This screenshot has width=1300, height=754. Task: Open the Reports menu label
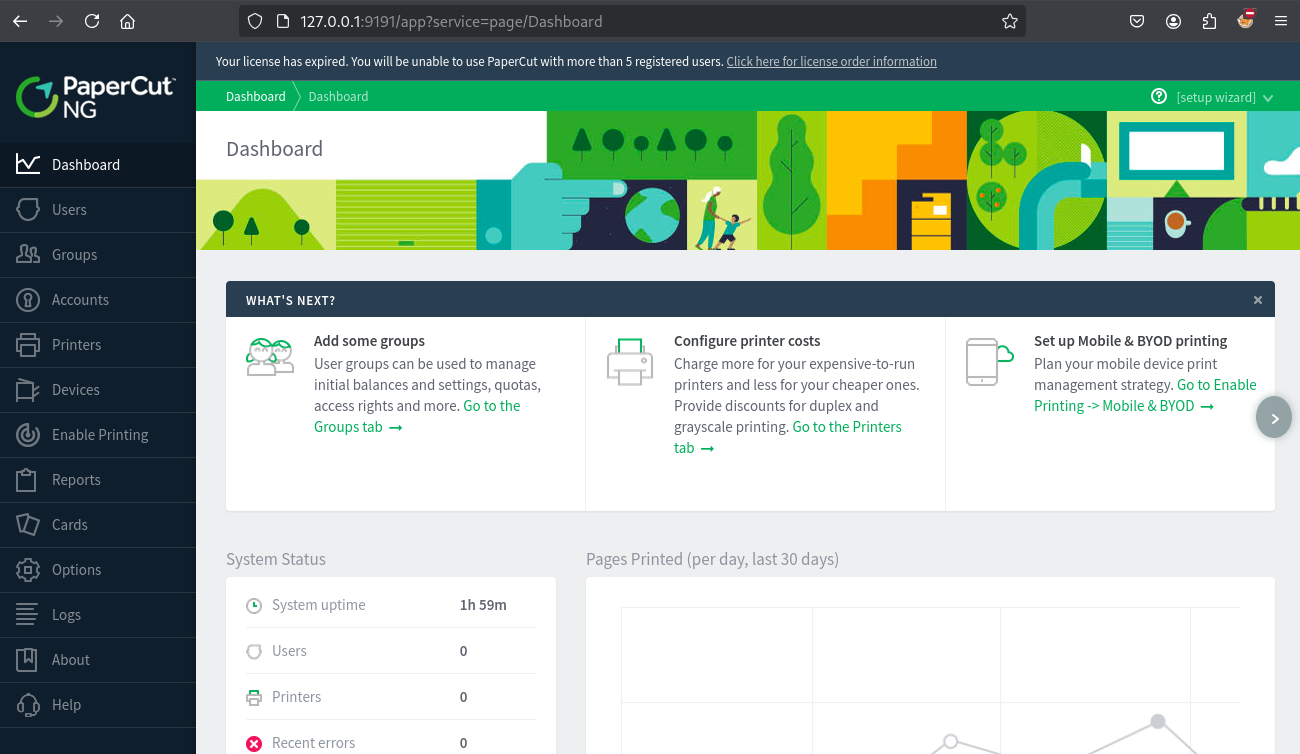click(76, 479)
